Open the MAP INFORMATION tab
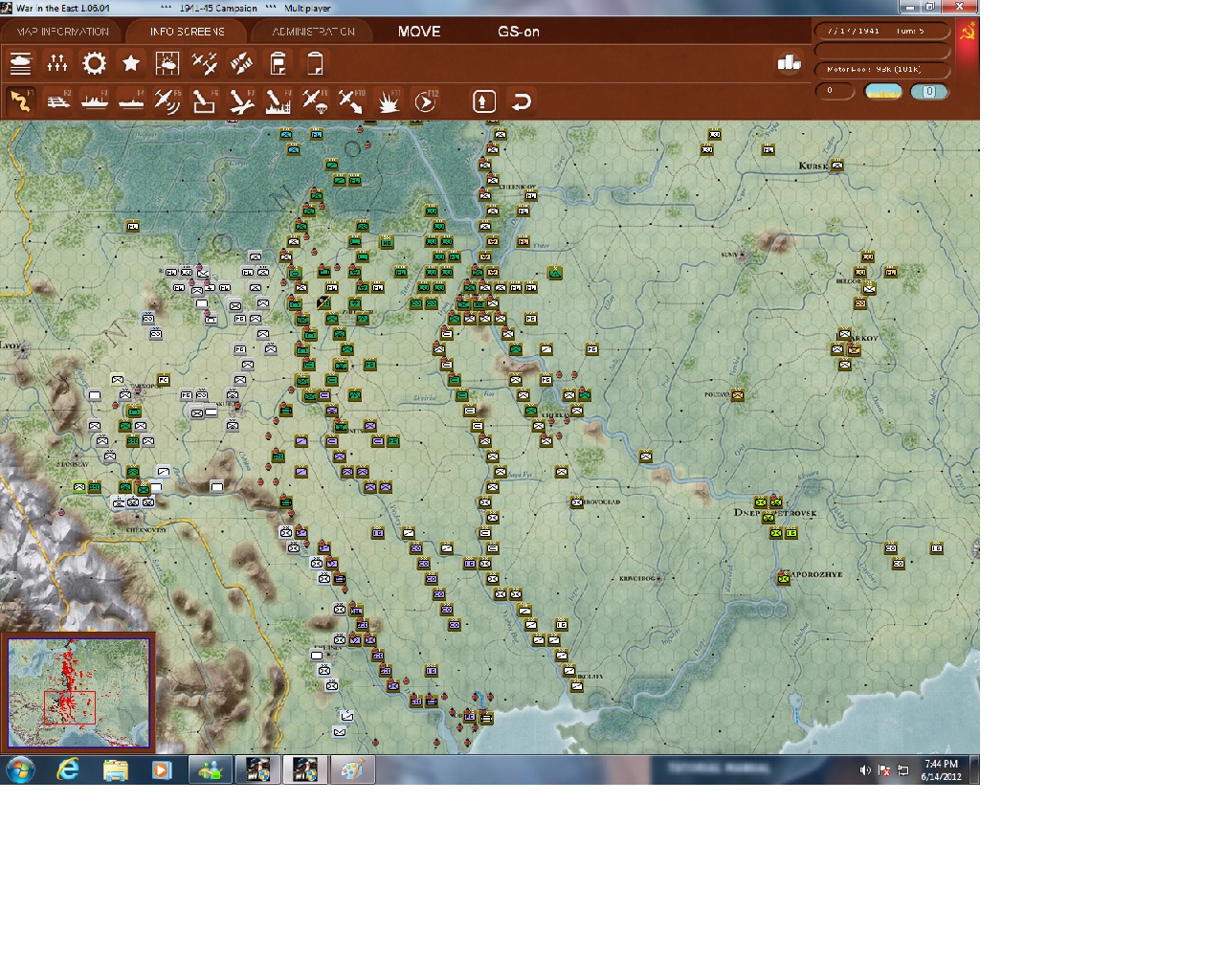Image resolution: width=1225 pixels, height=980 pixels. pos(63,32)
